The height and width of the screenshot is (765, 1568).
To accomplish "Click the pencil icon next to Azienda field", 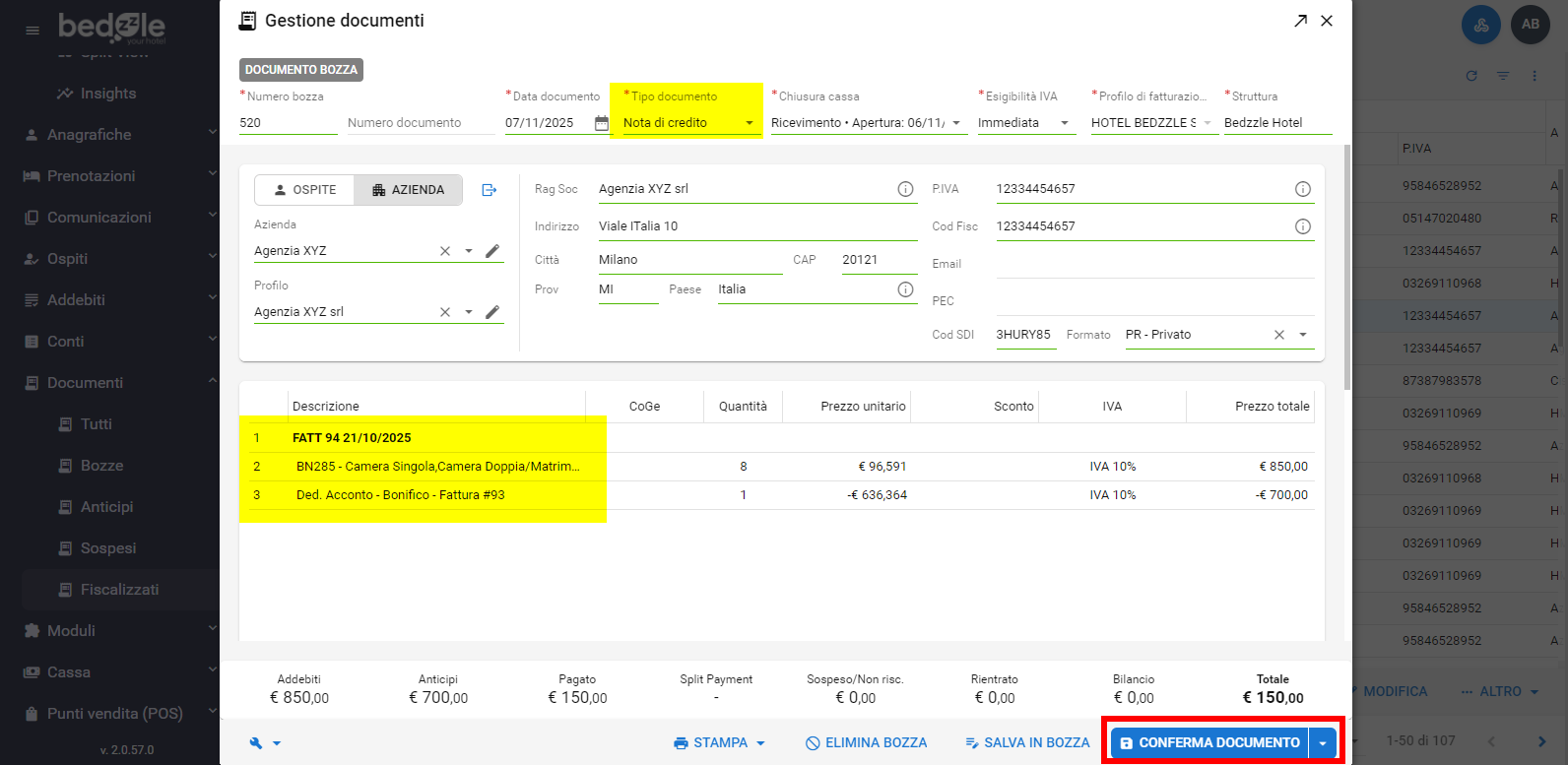I will tap(492, 251).
